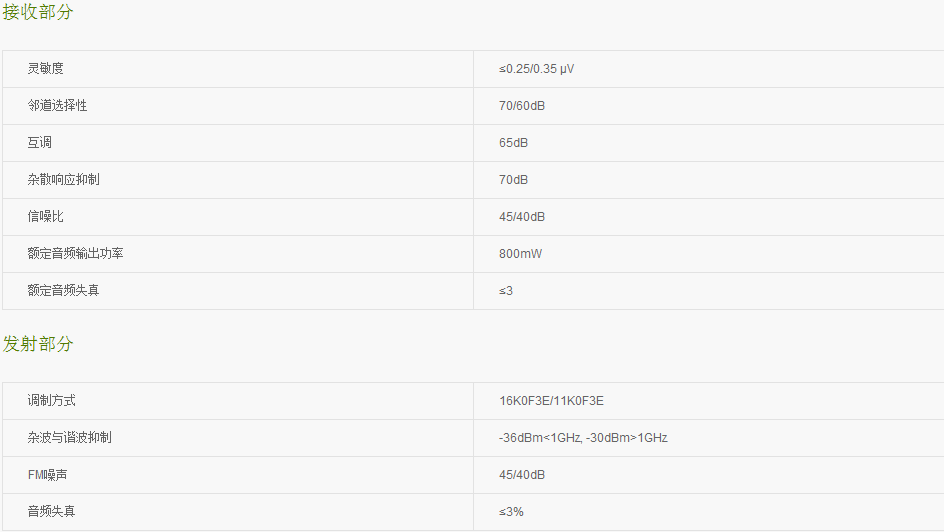Click the 接收部分 section heading
944x532 pixels.
tap(38, 12)
